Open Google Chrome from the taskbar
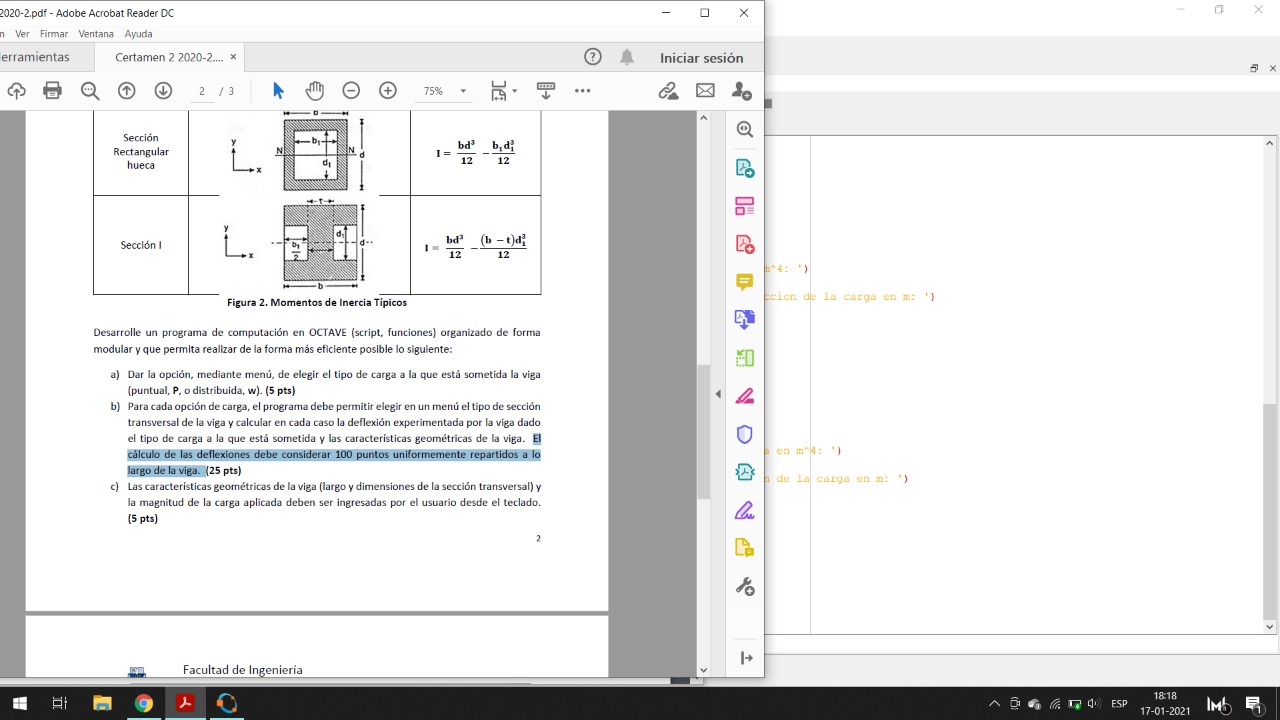 [x=144, y=704]
